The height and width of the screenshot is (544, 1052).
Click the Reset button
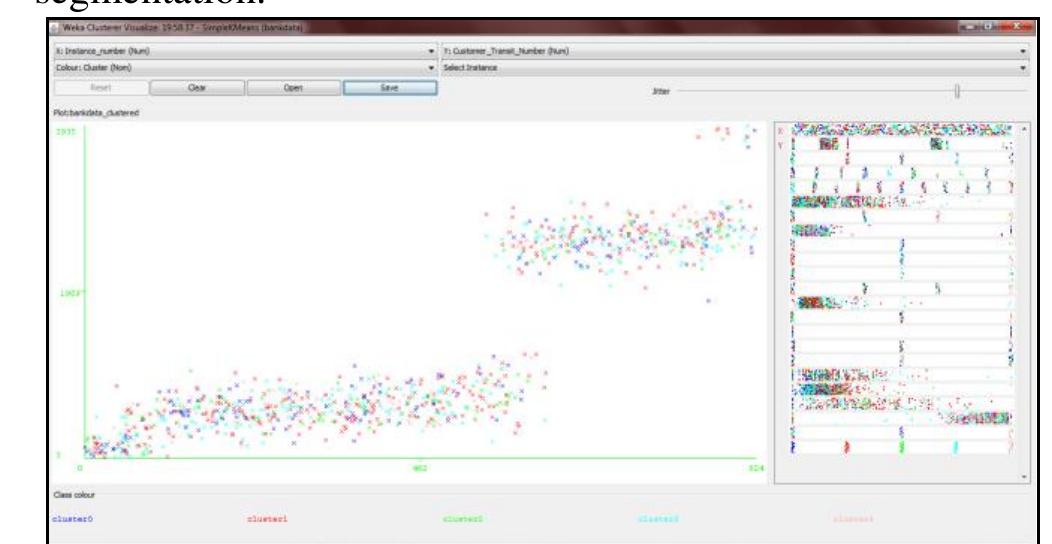[101, 88]
